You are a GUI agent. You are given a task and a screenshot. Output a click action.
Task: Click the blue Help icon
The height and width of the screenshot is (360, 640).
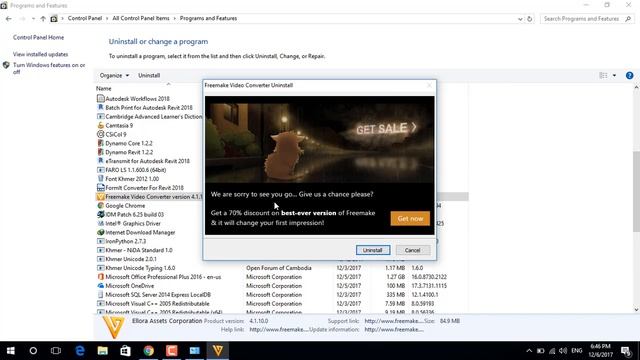(x=629, y=76)
